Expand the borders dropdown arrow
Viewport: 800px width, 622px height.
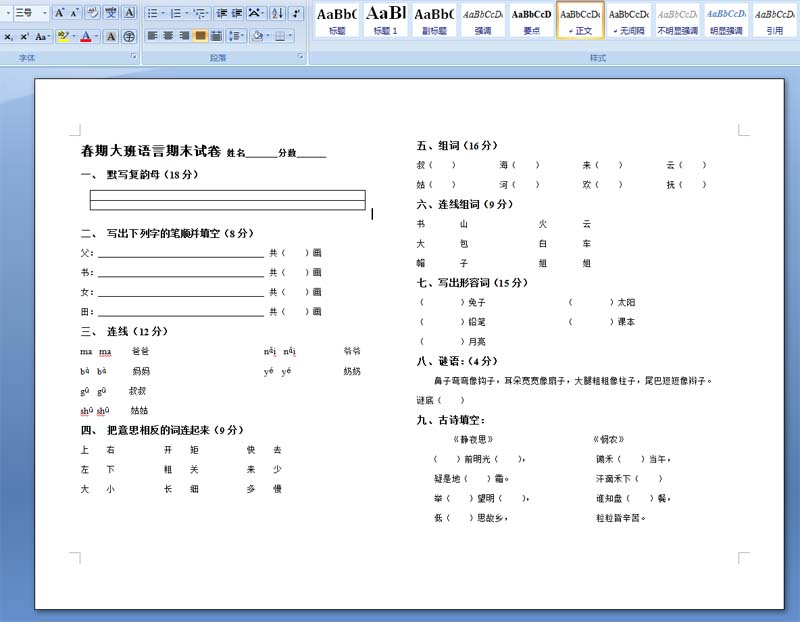[x=290, y=36]
